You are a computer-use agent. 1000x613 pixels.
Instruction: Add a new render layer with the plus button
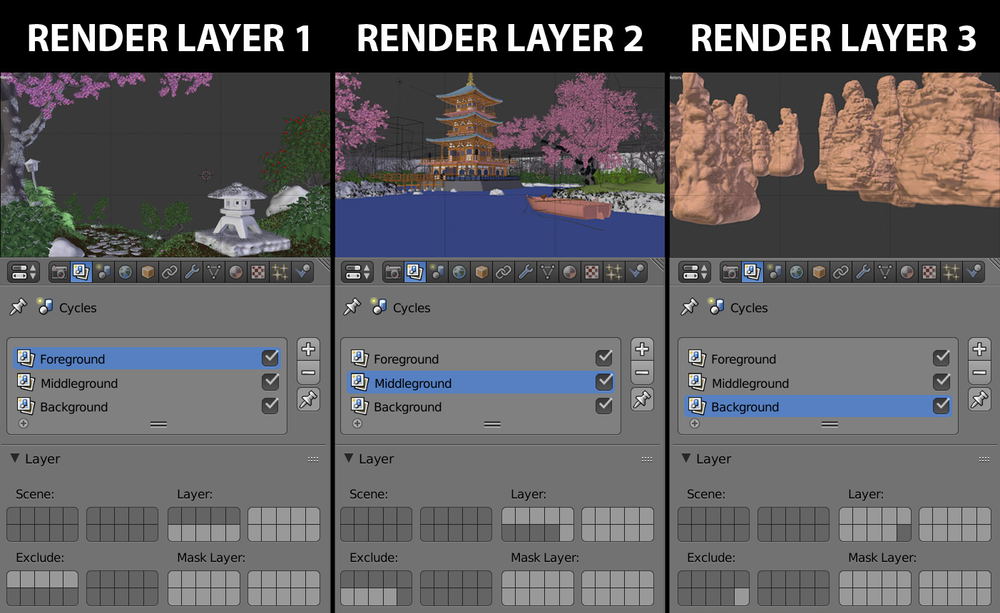(308, 348)
